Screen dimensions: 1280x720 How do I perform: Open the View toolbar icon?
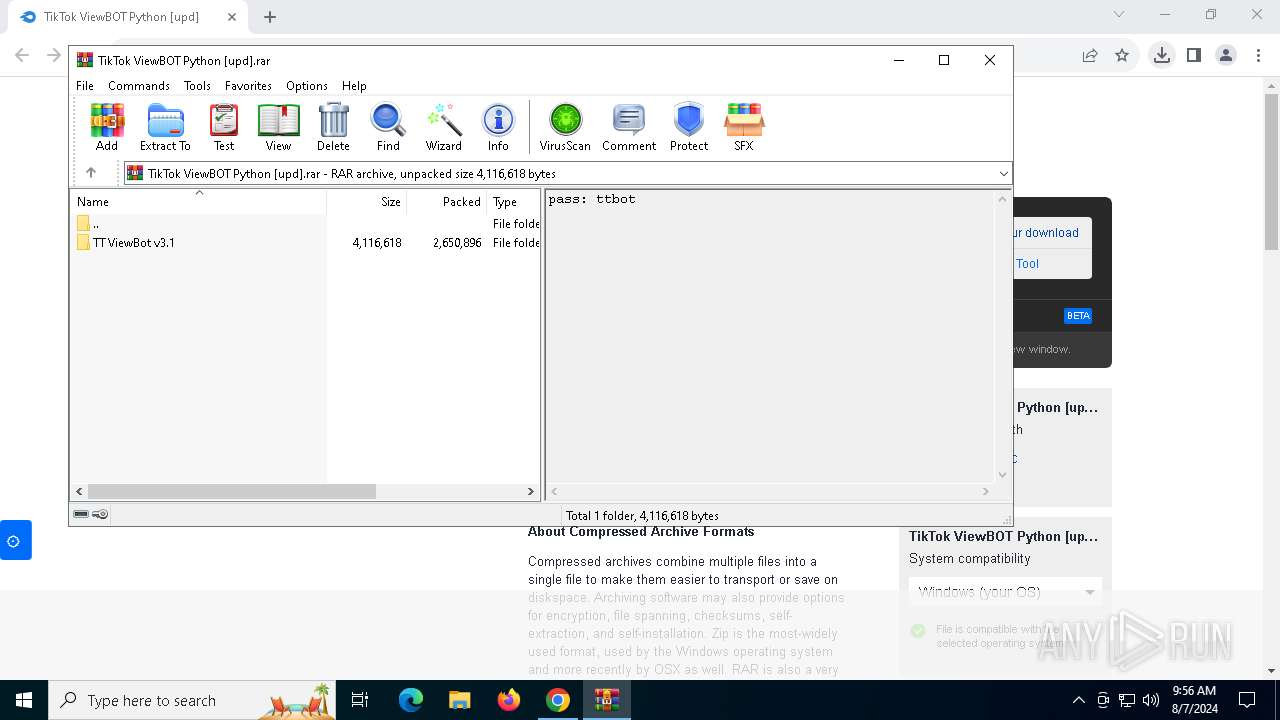tap(278, 127)
